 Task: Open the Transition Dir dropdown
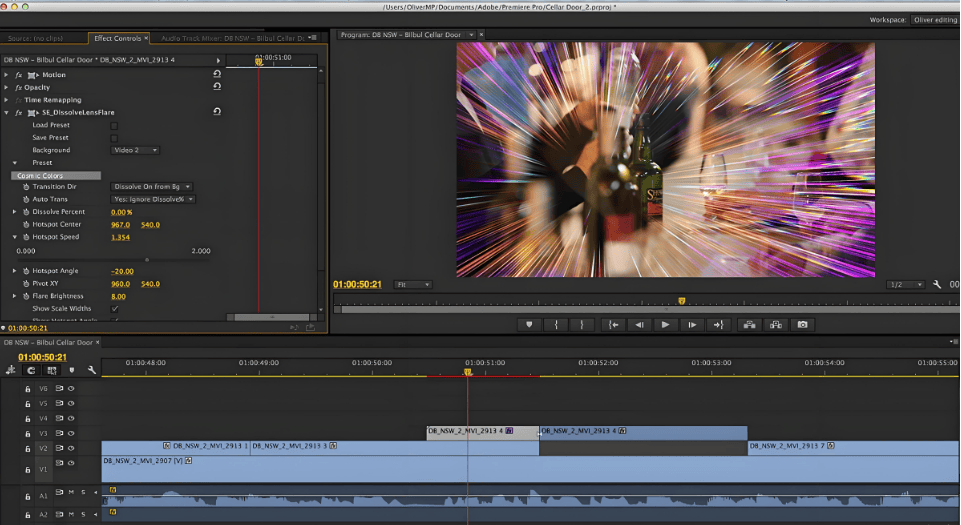pyautogui.click(x=151, y=187)
